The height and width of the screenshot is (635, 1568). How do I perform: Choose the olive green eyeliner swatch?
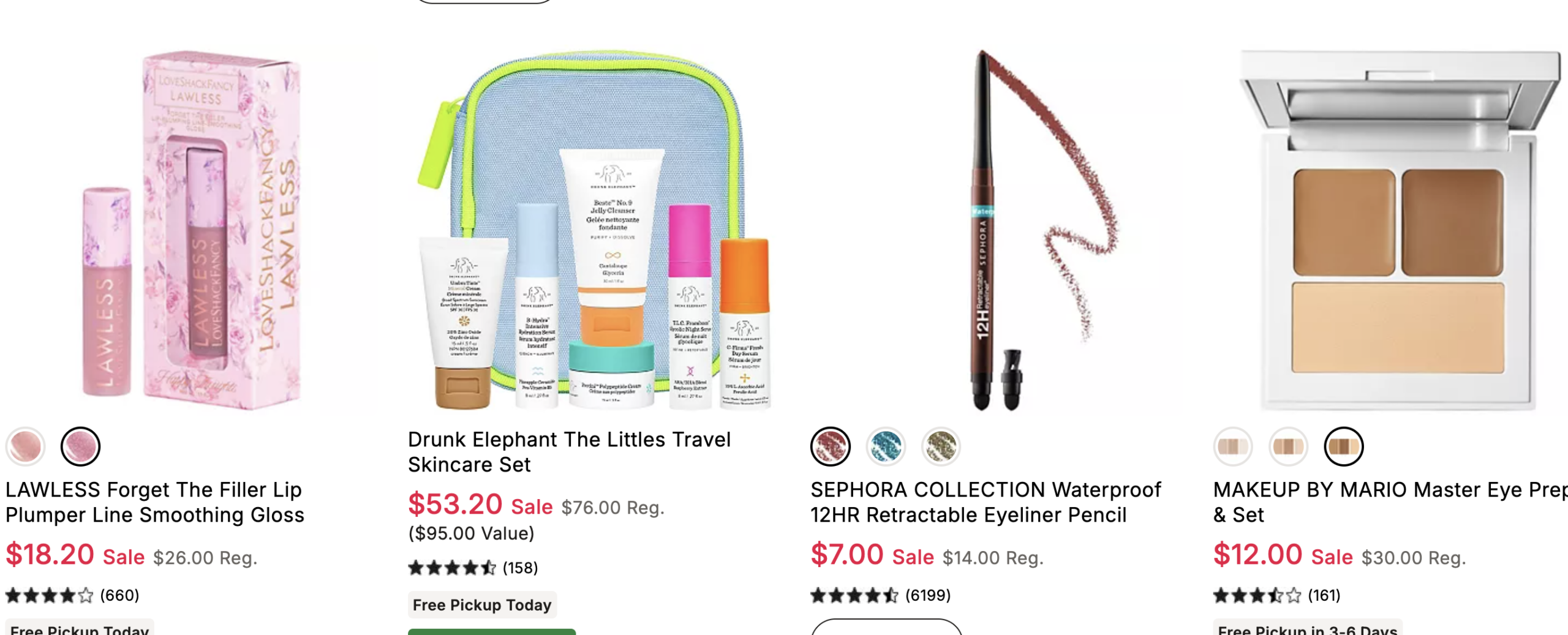941,446
